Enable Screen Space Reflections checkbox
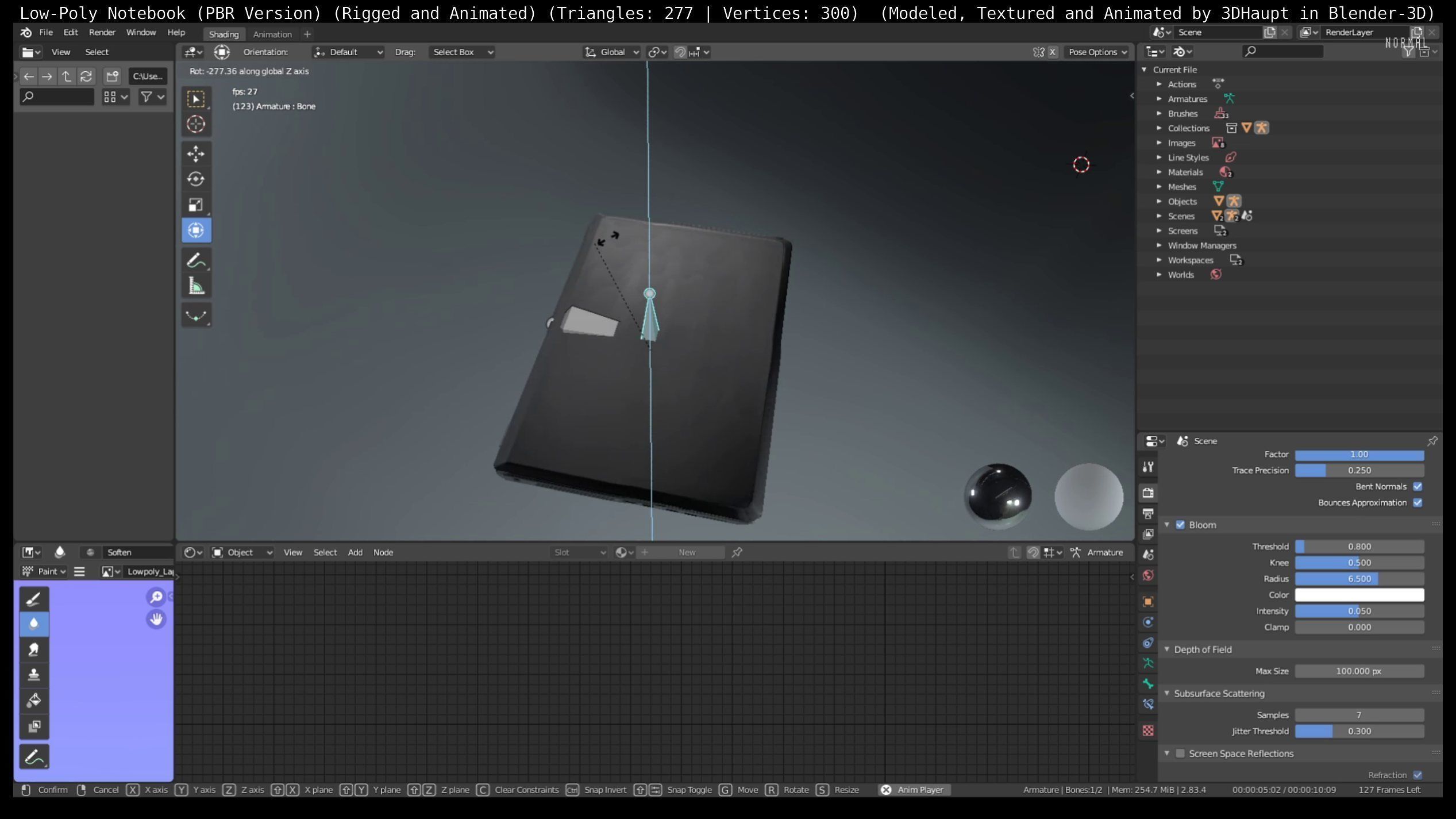This screenshot has width=1456, height=819. [x=1180, y=753]
